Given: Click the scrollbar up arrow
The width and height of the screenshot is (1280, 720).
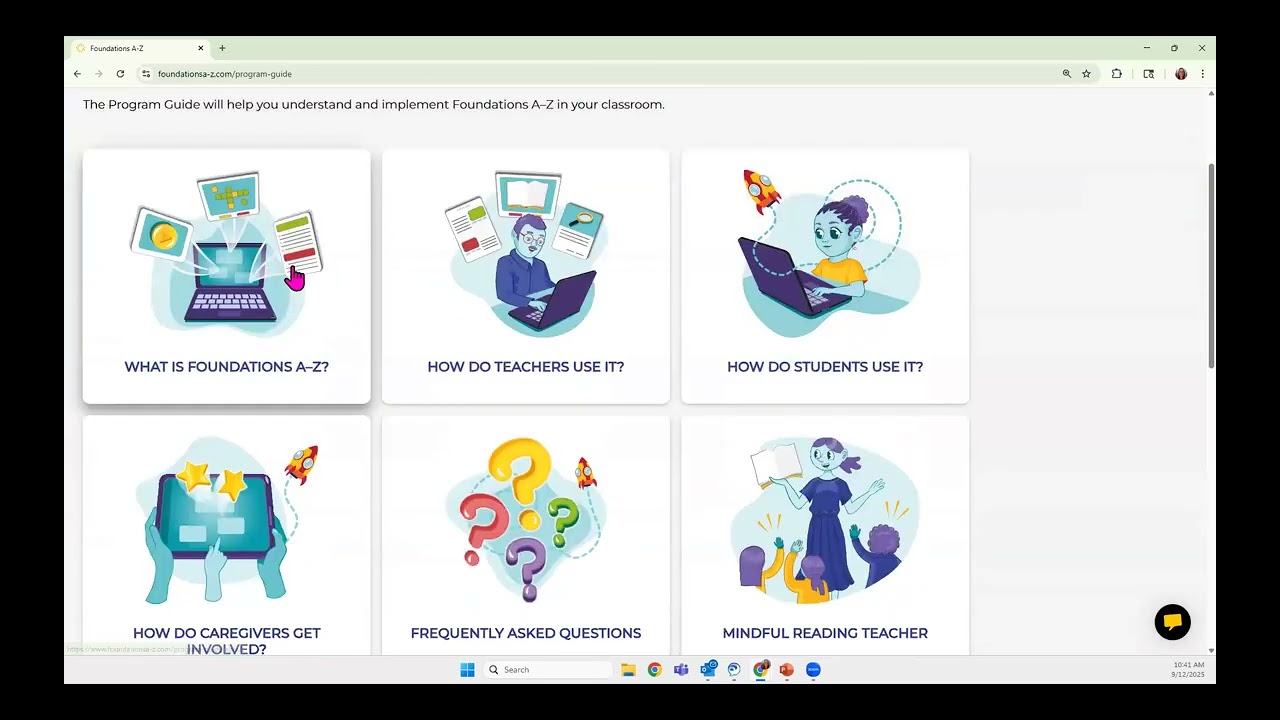Looking at the screenshot, I should (x=1211, y=94).
